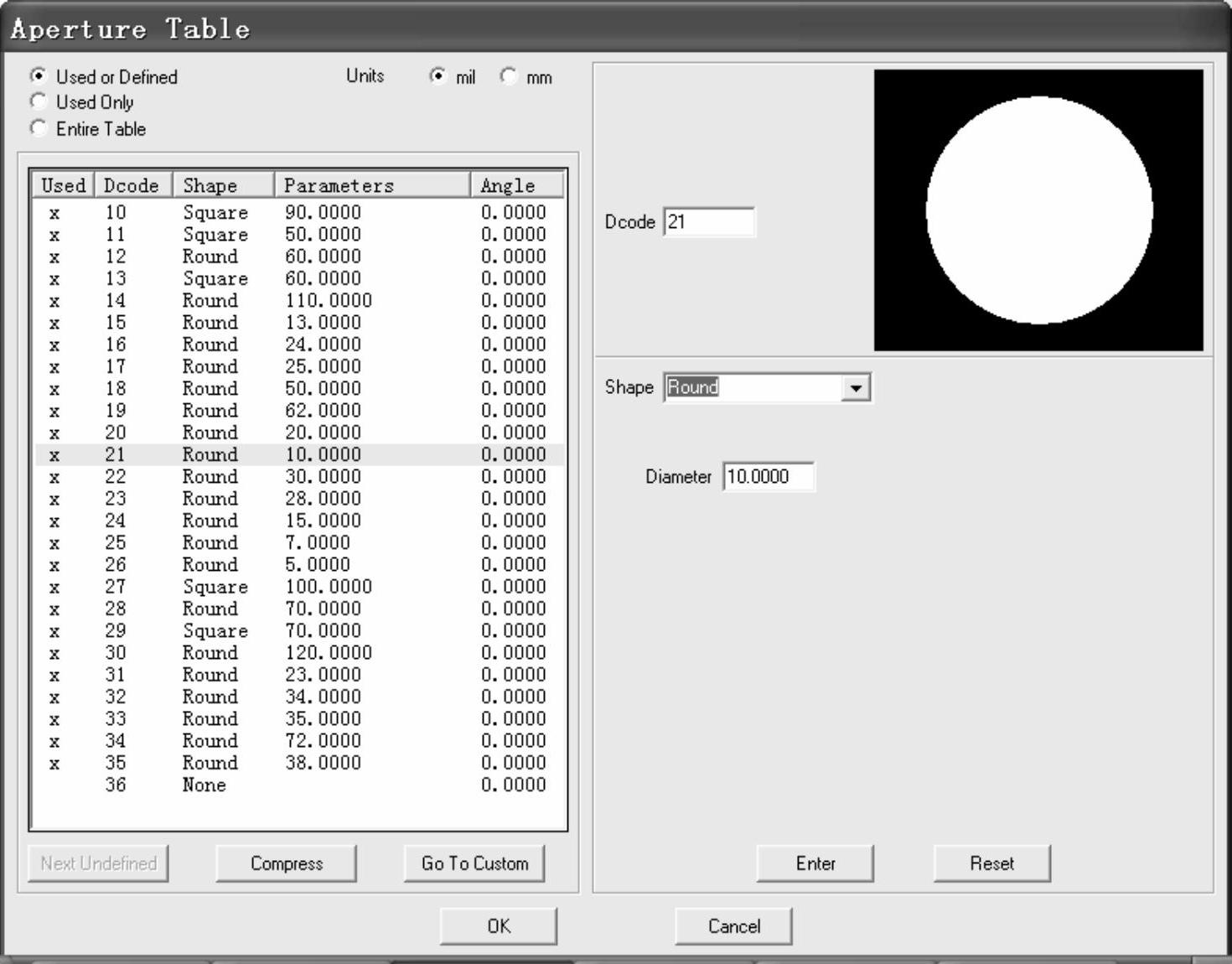The width and height of the screenshot is (1232, 964).
Task: Click the Parameters column header
Action: pos(372,185)
